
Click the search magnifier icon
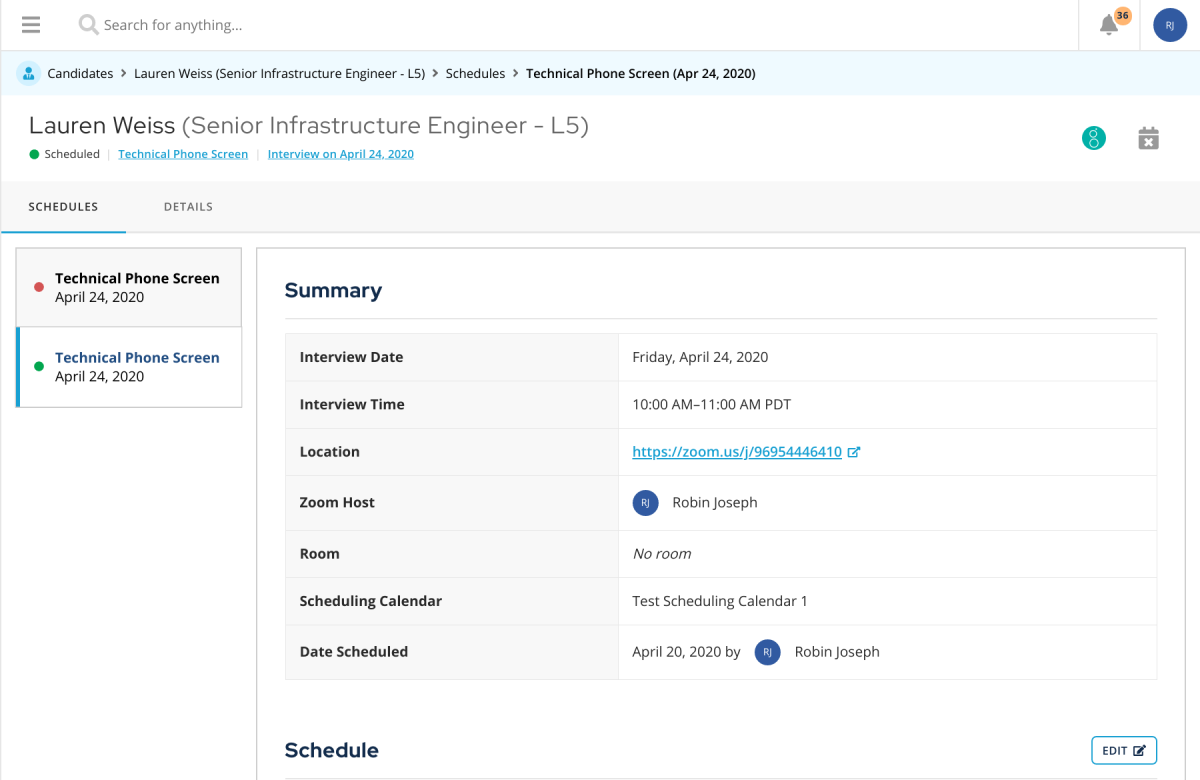[x=88, y=25]
